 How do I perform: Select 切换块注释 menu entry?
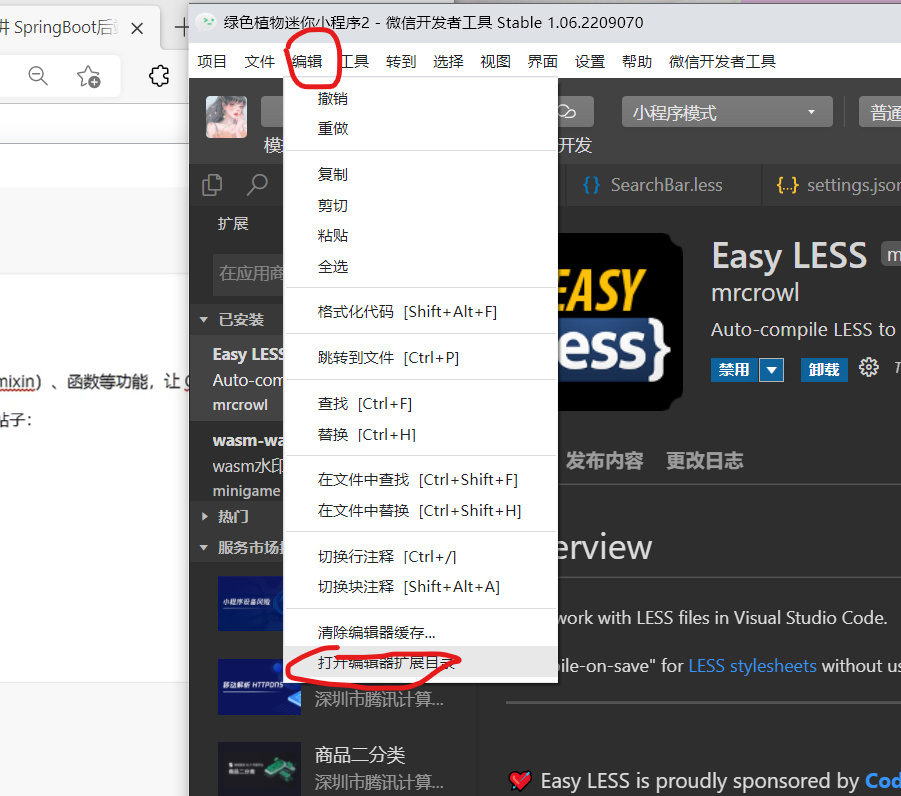point(421,587)
